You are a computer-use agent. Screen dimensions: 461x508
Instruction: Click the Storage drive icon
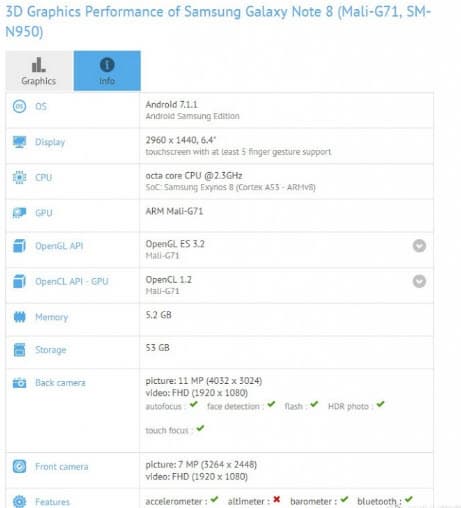[x=19, y=350]
